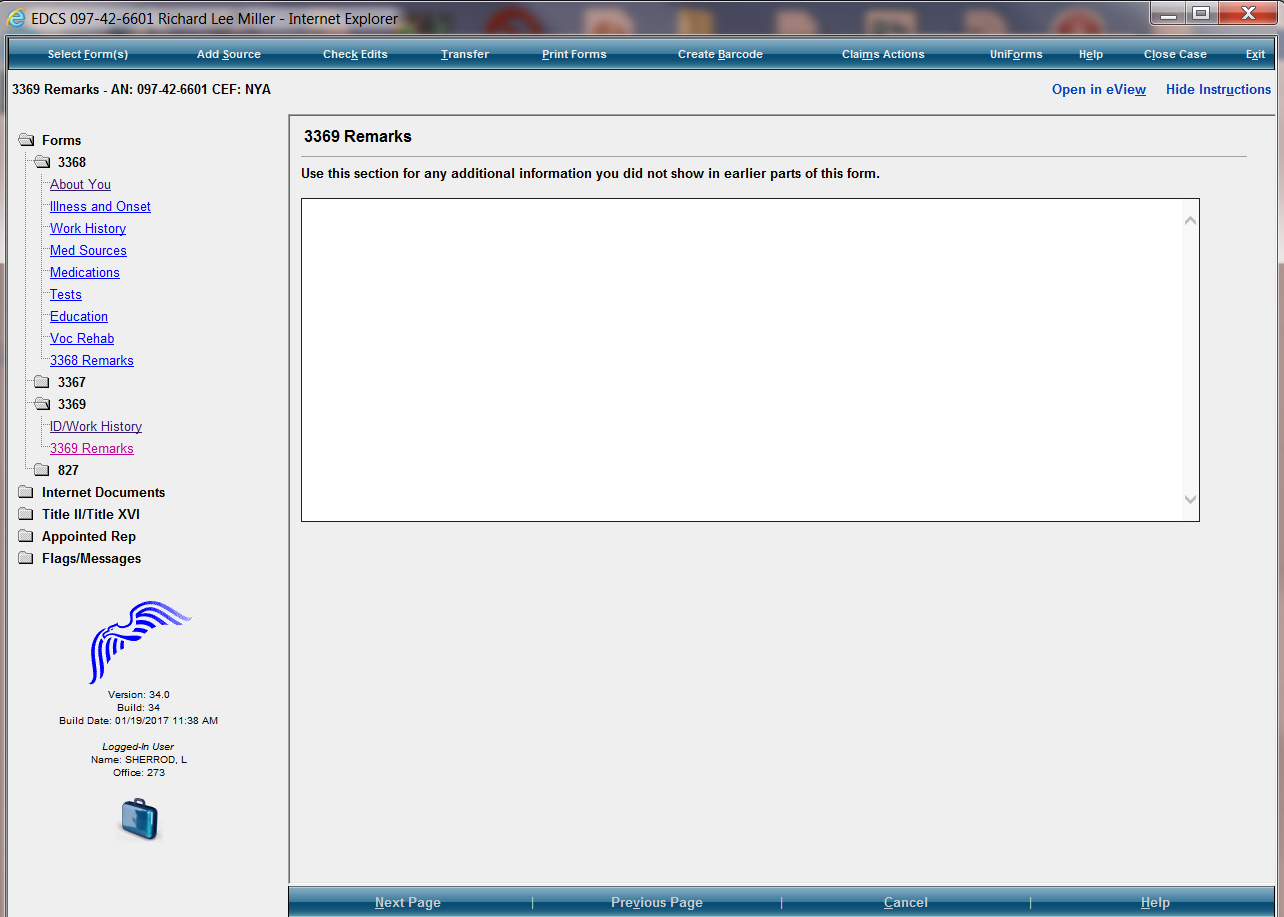
Task: Collapse the 3369 folder icon
Action: point(41,404)
